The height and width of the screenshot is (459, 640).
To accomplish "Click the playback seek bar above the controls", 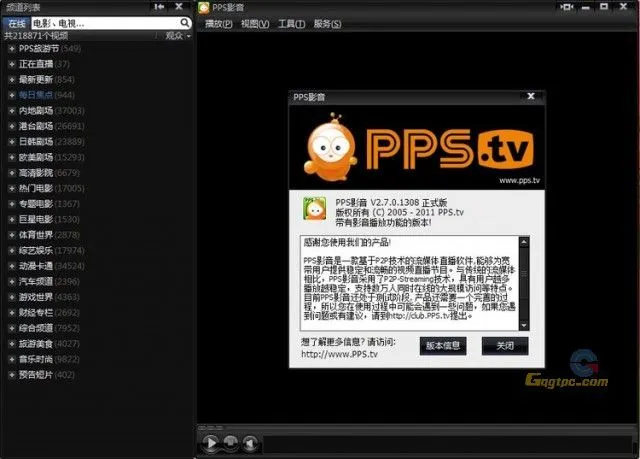I will click(x=416, y=428).
